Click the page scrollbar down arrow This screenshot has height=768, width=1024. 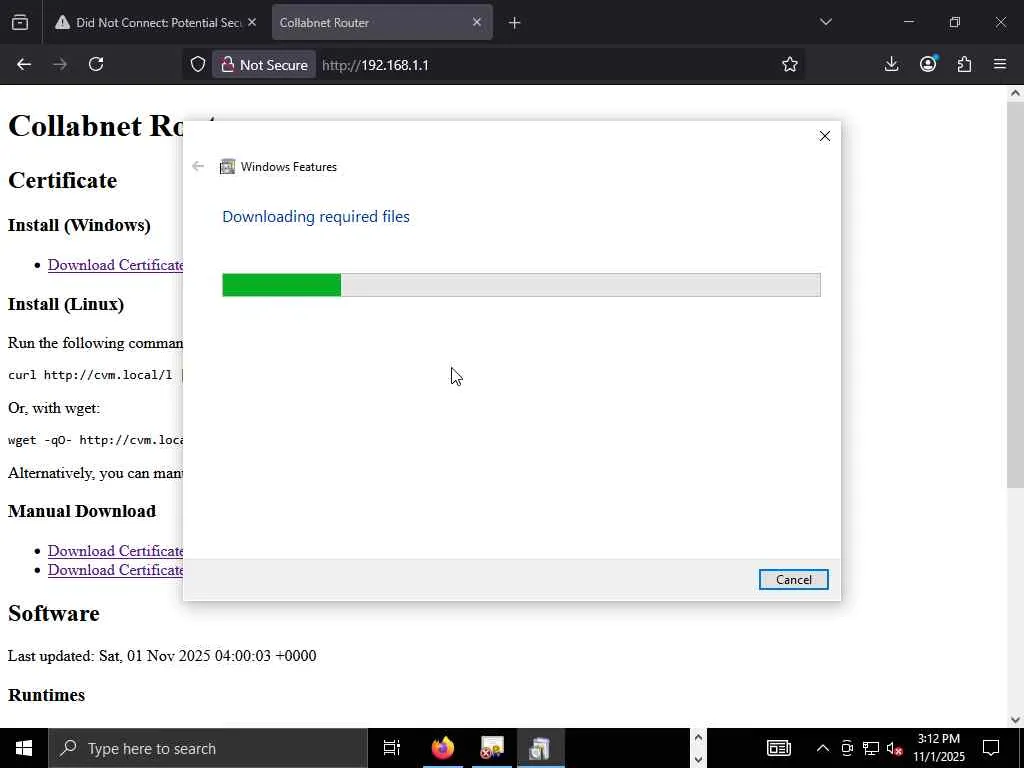[x=1015, y=720]
